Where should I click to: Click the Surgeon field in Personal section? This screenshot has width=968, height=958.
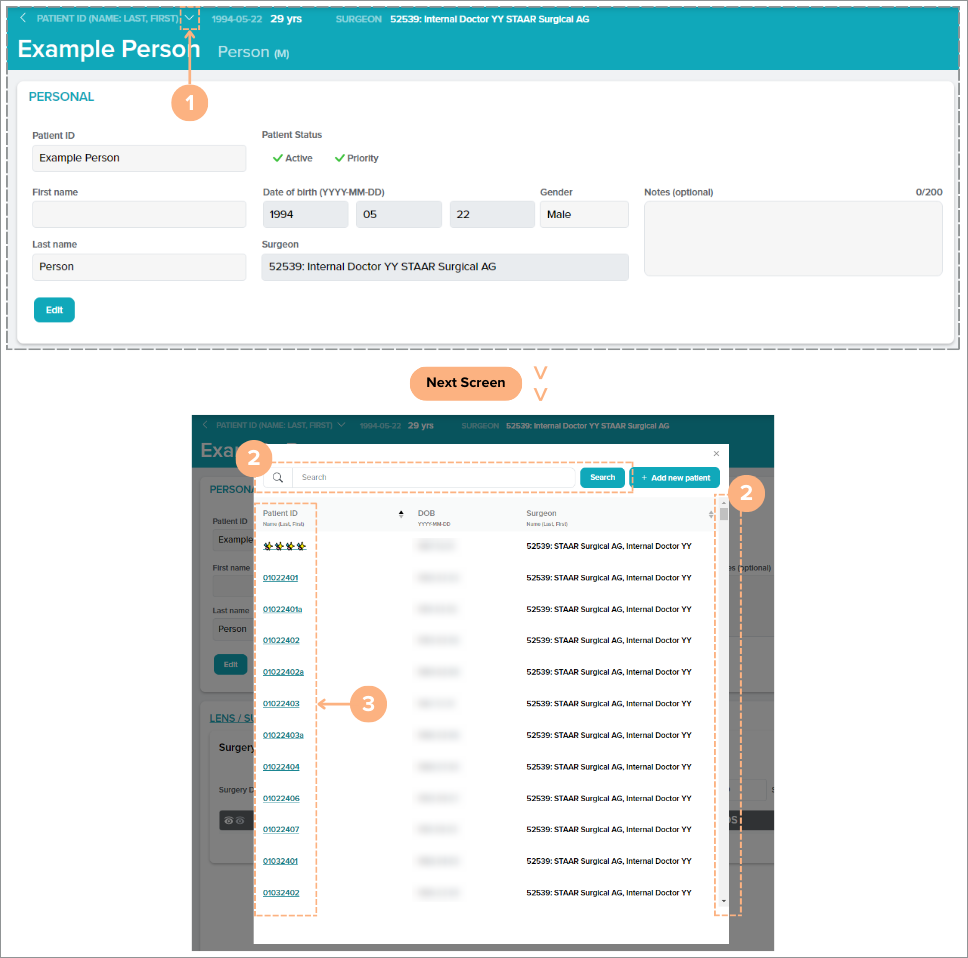[x=445, y=267]
